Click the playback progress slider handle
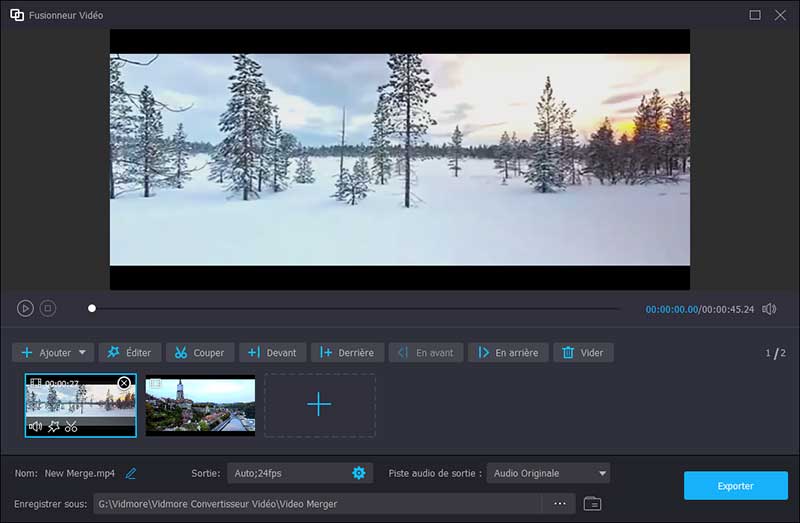800x523 pixels. [x=92, y=309]
